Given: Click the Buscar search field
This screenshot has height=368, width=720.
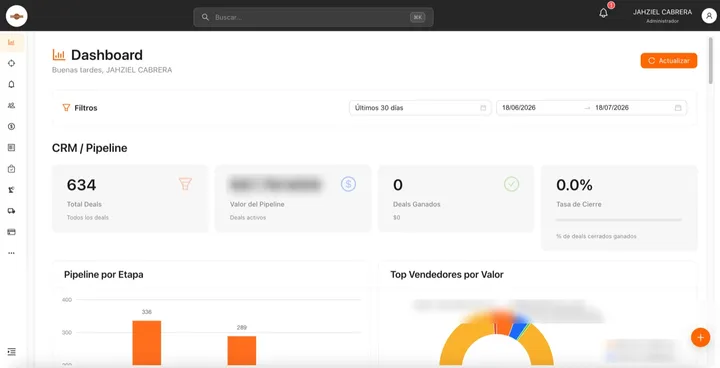Looking at the screenshot, I should pos(313,17).
